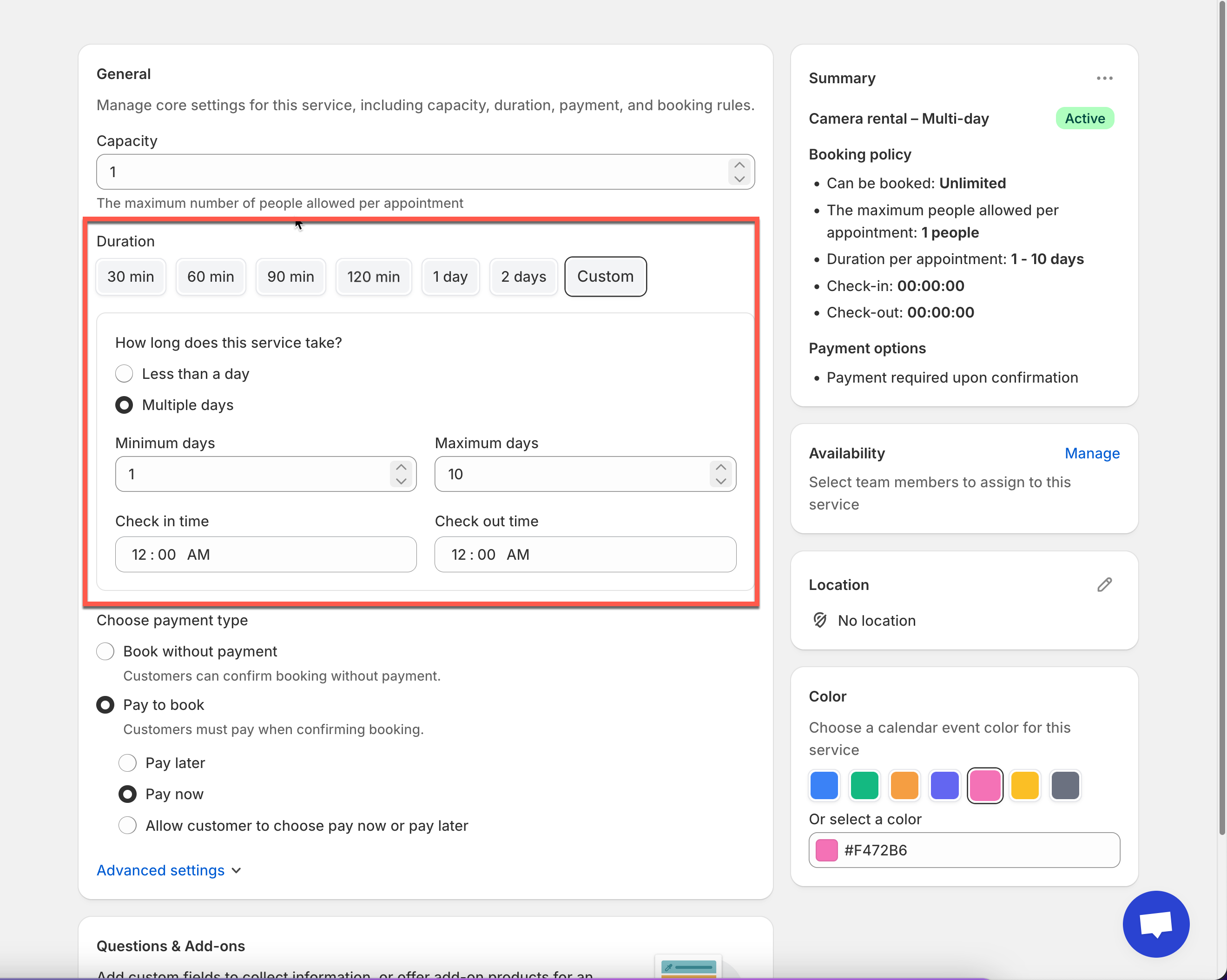The width and height of the screenshot is (1227, 980).
Task: Open the chat support bubble
Action: point(1155,924)
